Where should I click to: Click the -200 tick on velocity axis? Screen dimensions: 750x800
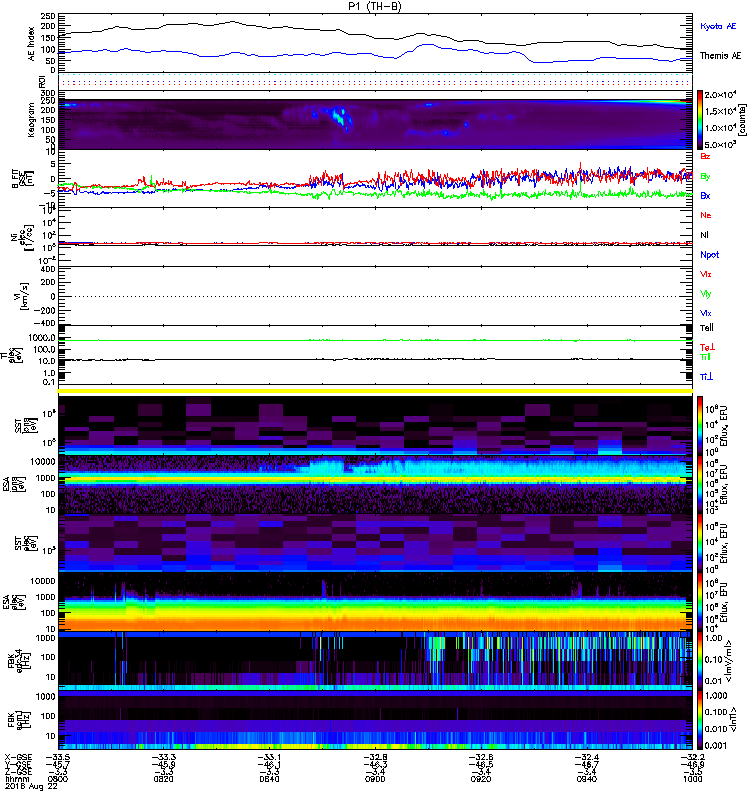pyautogui.click(x=45, y=310)
